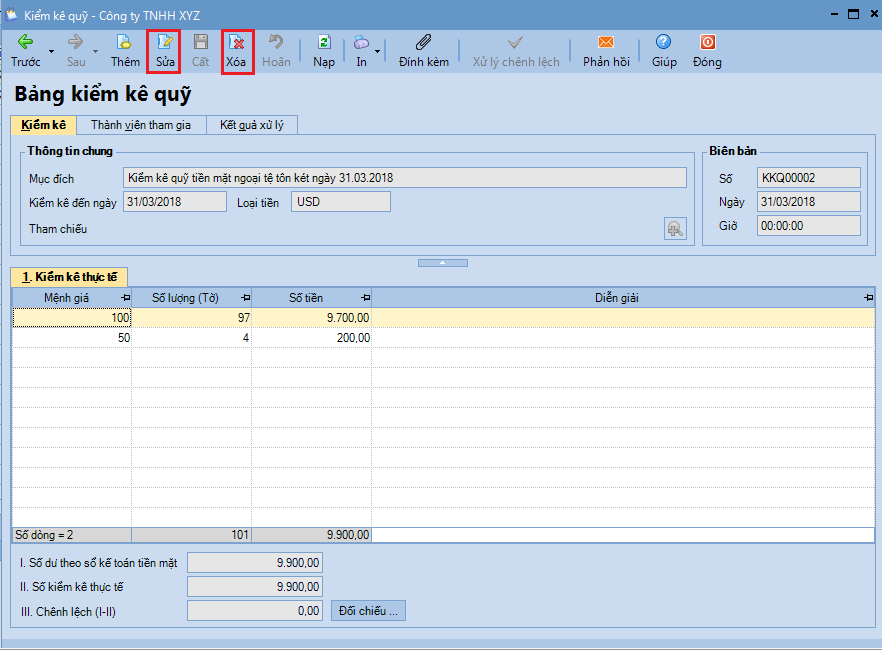Select the 1. Kiểm kê thực tế tab

[69, 277]
